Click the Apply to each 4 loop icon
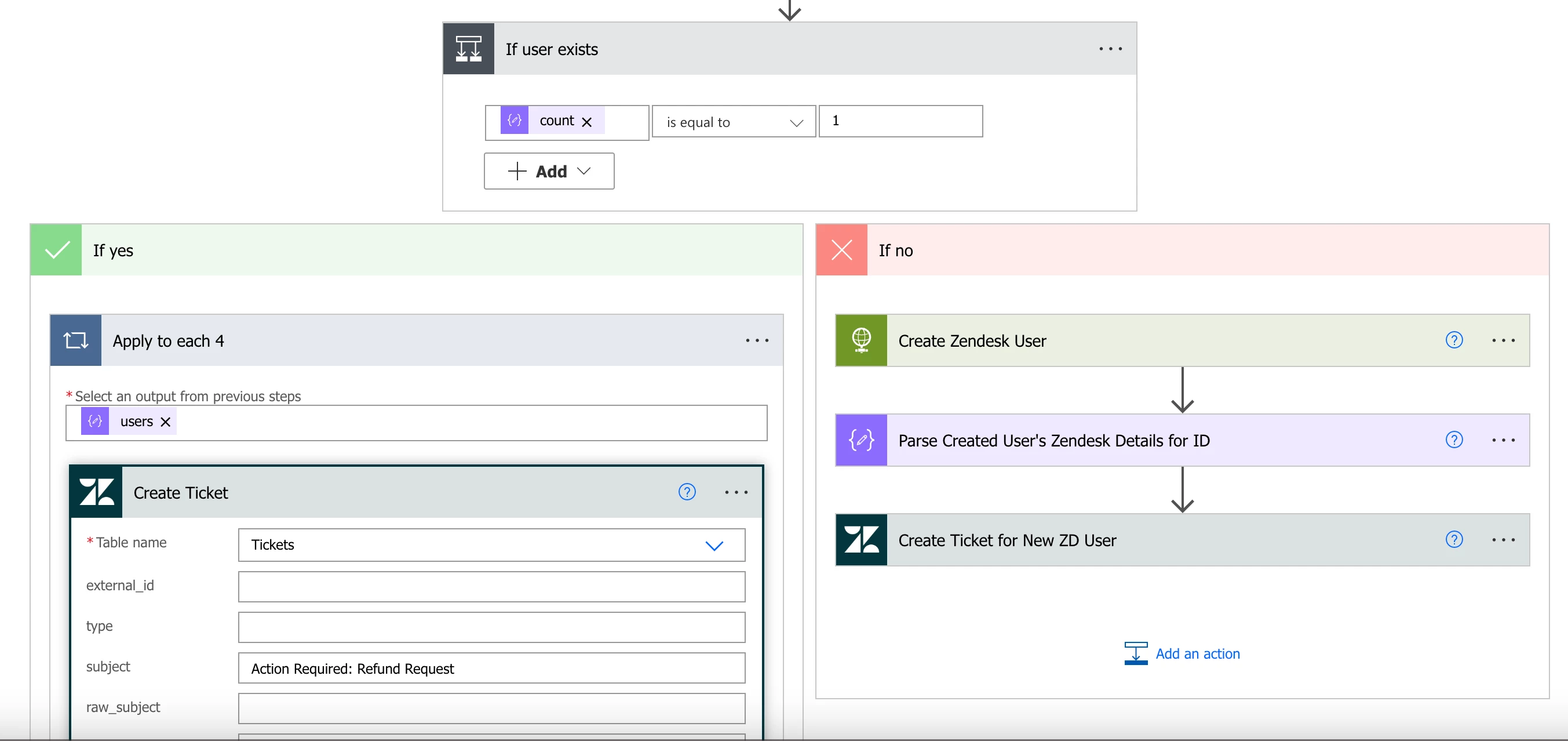Image resolution: width=1568 pixels, height=741 pixels. (x=76, y=340)
